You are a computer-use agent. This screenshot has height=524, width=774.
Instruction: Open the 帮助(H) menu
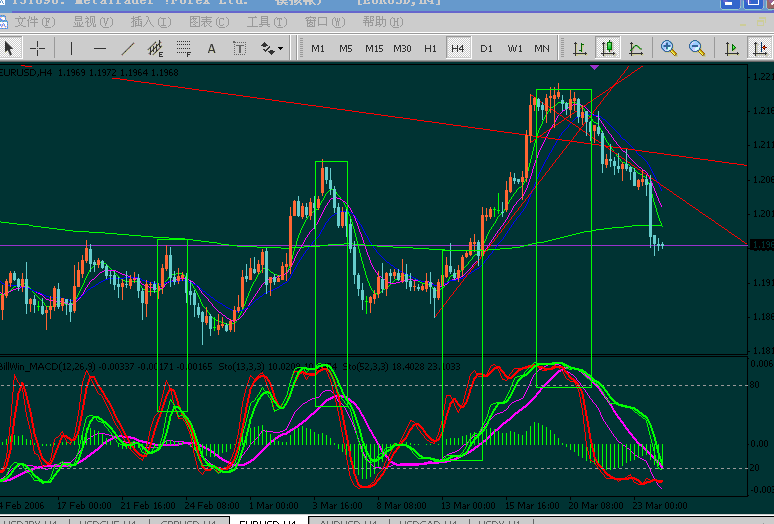click(x=383, y=22)
